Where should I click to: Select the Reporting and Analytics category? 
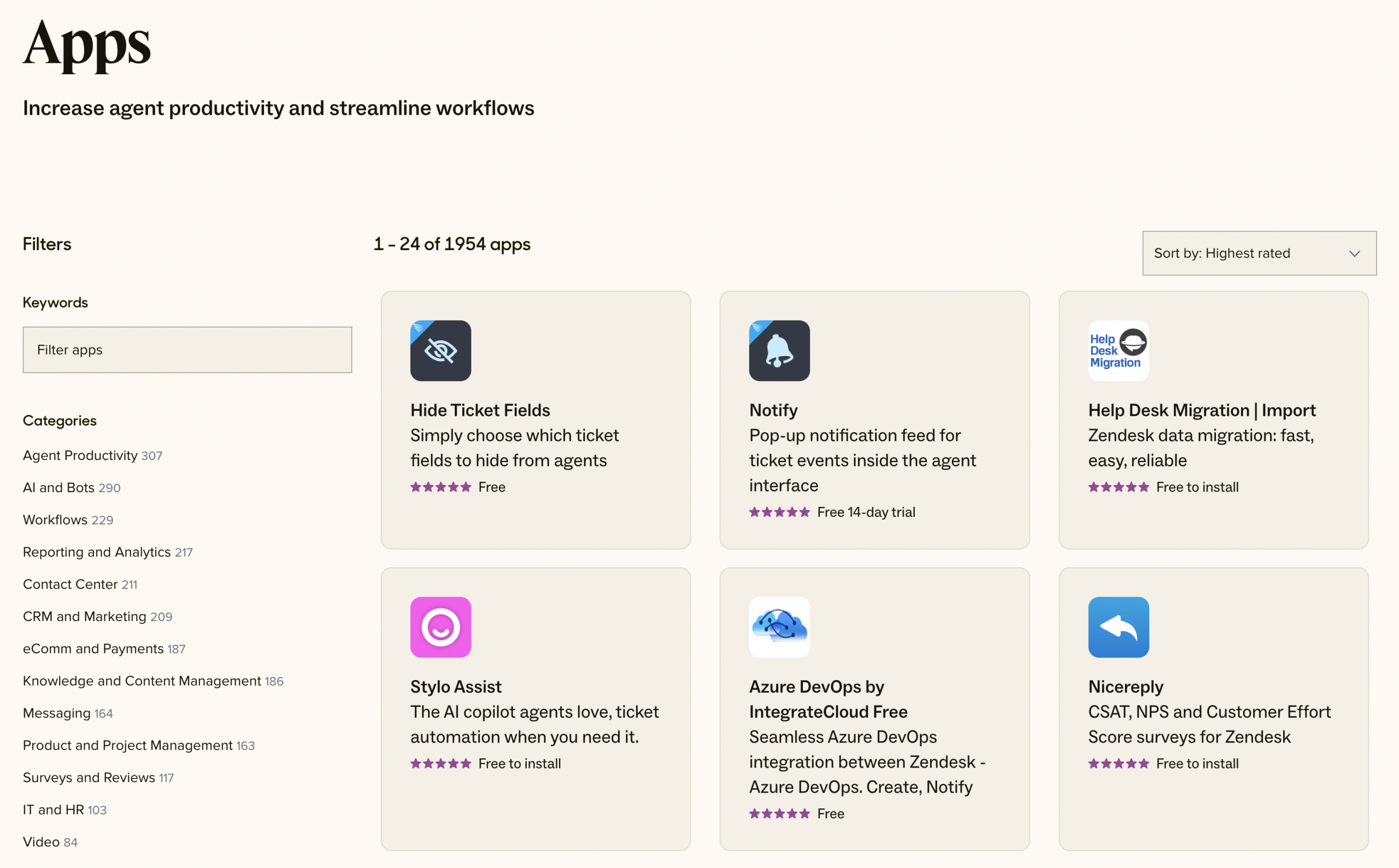point(97,552)
